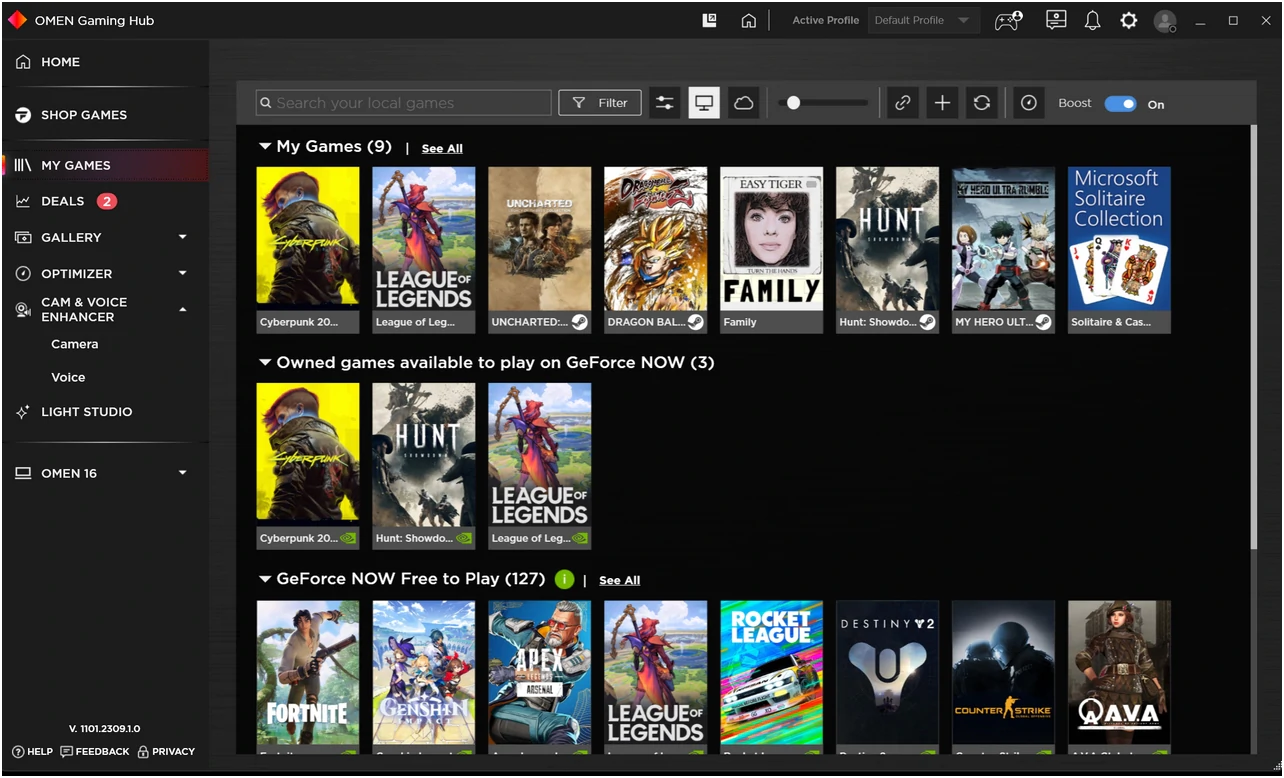Open the UNCHARTED game tile

[540, 249]
